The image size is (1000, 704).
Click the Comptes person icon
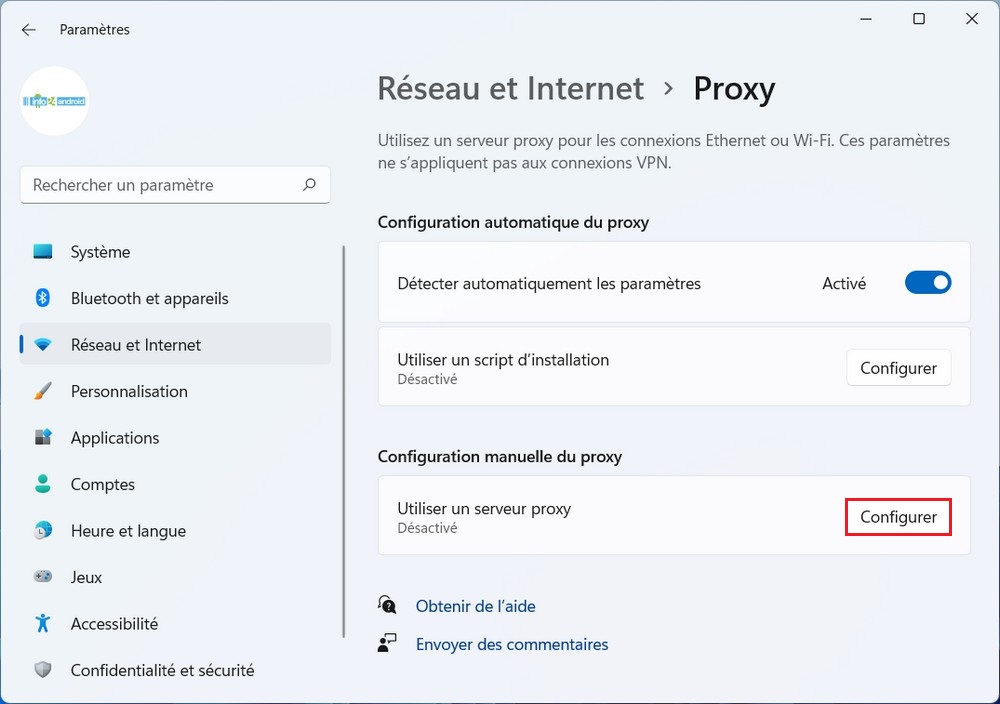pyautogui.click(x=43, y=484)
